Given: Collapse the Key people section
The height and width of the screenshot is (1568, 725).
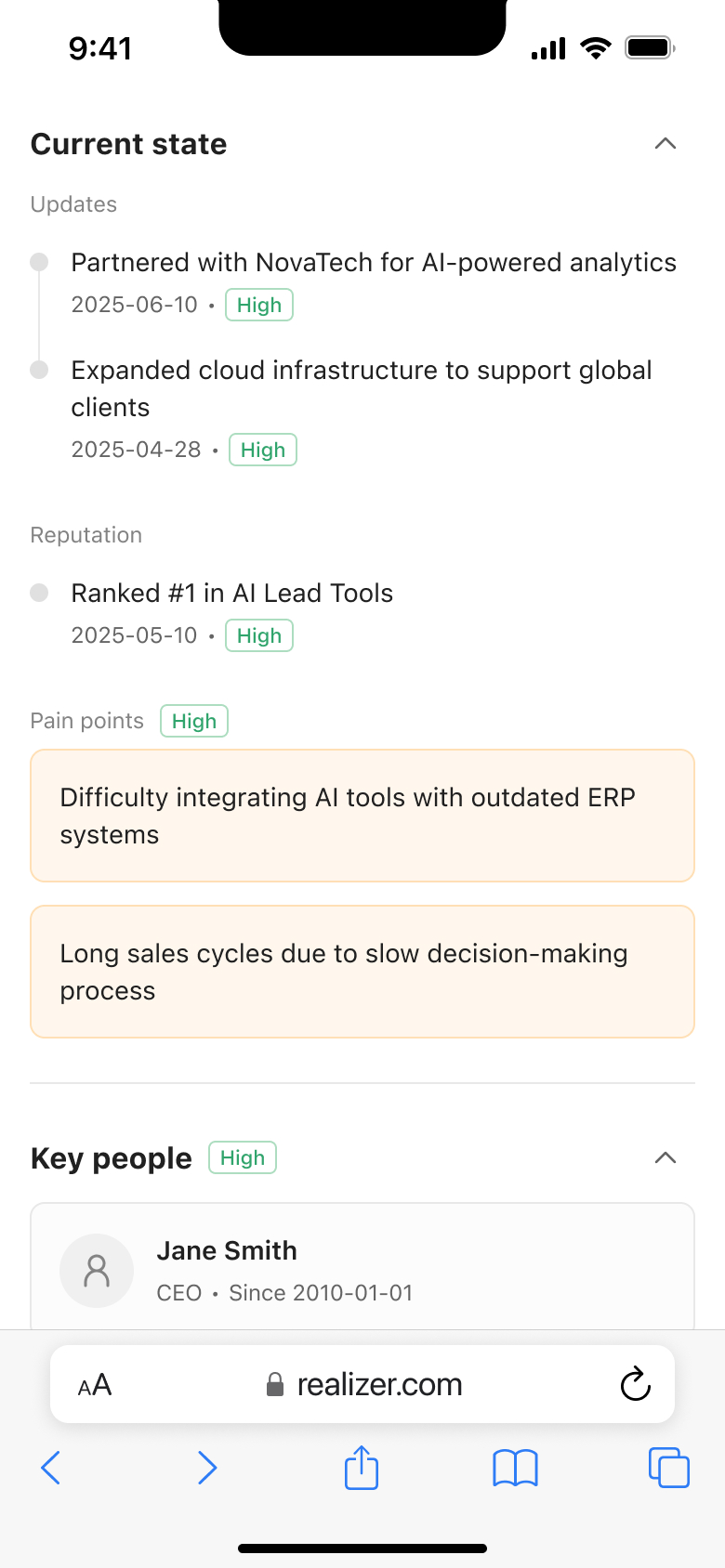Looking at the screenshot, I should pyautogui.click(x=665, y=1158).
